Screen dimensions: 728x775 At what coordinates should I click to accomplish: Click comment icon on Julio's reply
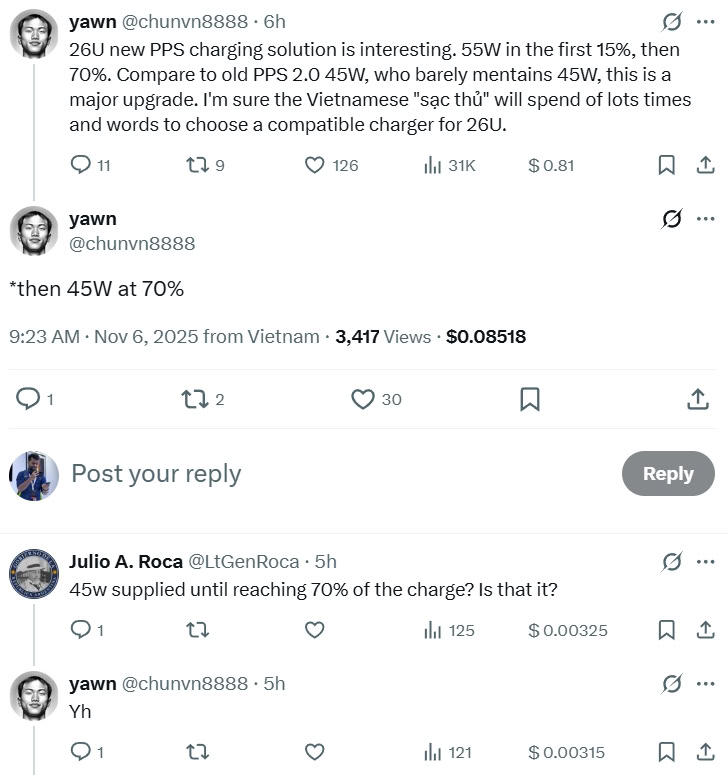(80, 630)
